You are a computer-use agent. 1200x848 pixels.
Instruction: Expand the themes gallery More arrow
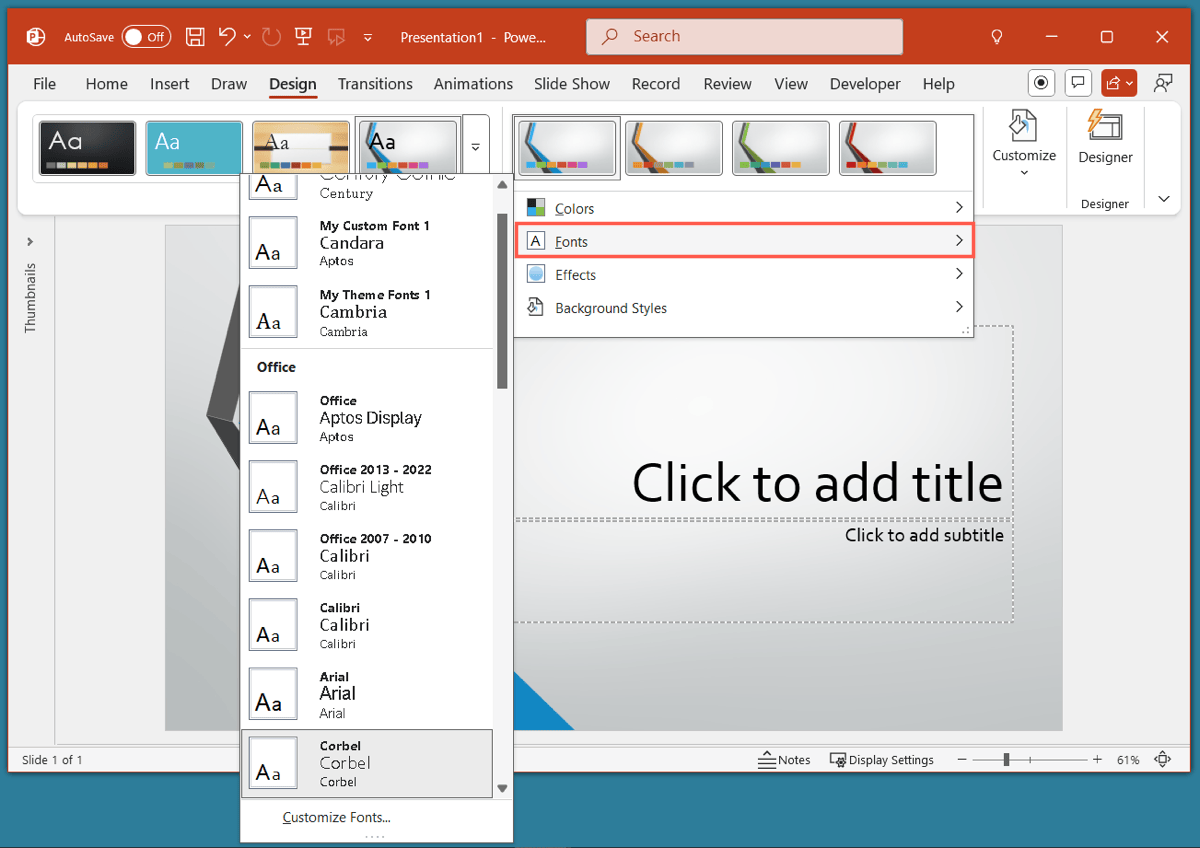(x=476, y=146)
